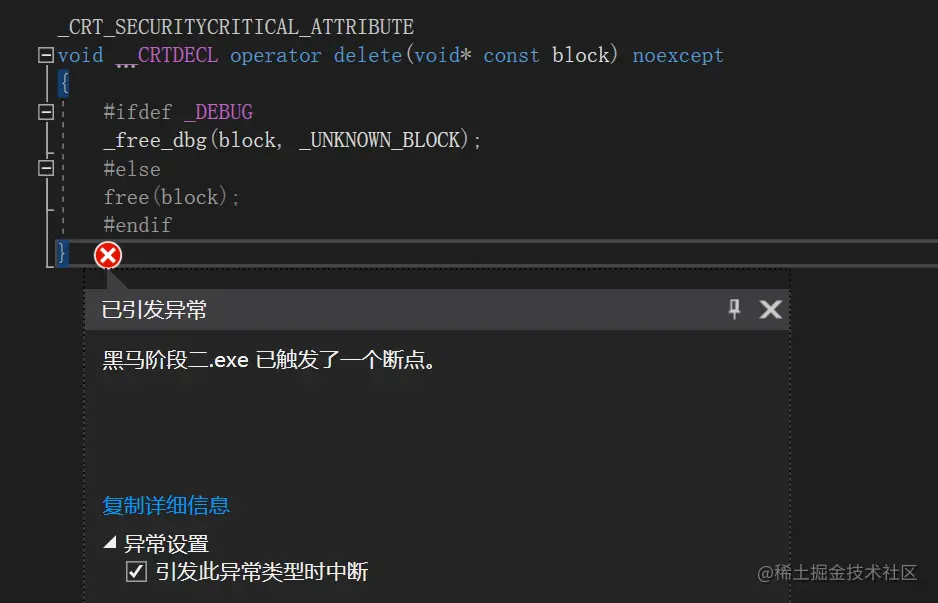Pin the exception popup with the pushpin icon
This screenshot has width=938, height=603.
[735, 309]
